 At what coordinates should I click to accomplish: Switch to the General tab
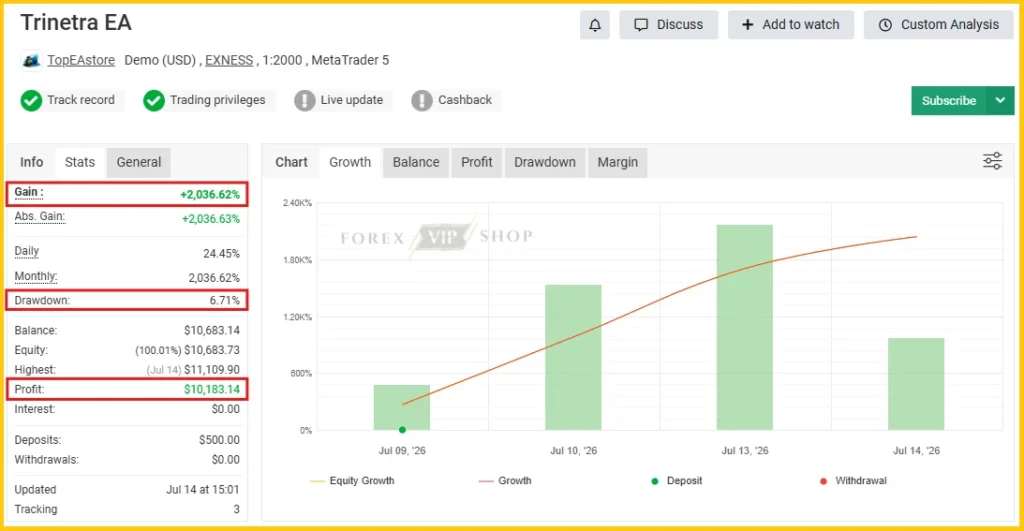[x=138, y=162]
